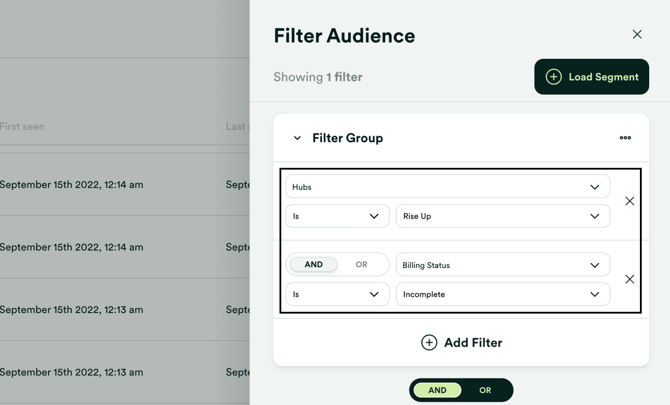The height and width of the screenshot is (405, 670).
Task: Open the Is operator dropdown for Billing Status
Action: 337,294
